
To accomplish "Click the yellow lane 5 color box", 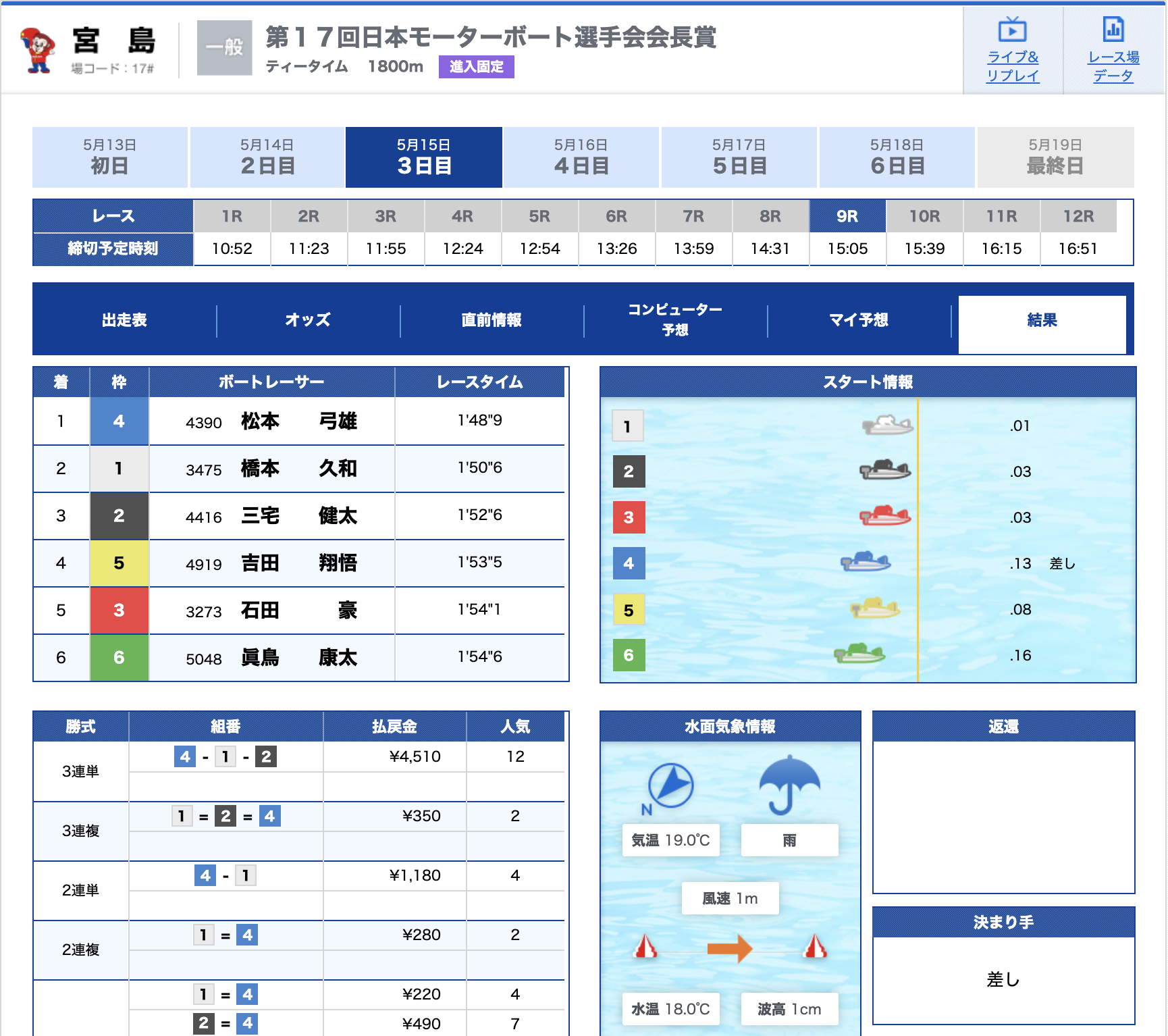I will tap(119, 563).
